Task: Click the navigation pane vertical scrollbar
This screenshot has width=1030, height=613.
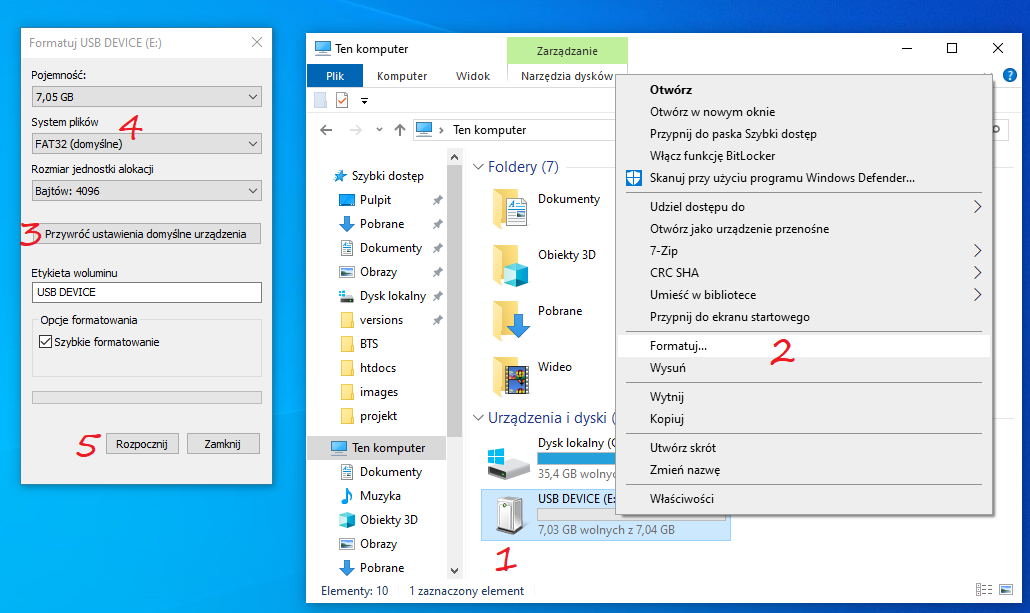Action: pyautogui.click(x=455, y=300)
